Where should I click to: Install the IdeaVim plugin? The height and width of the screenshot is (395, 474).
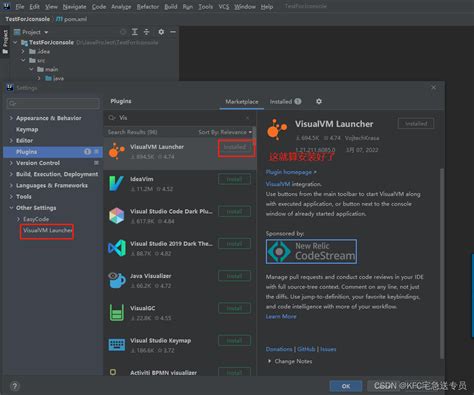pos(234,179)
